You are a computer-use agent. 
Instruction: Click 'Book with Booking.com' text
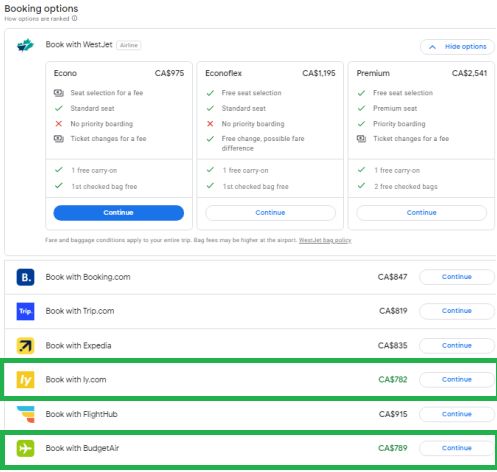[88, 277]
